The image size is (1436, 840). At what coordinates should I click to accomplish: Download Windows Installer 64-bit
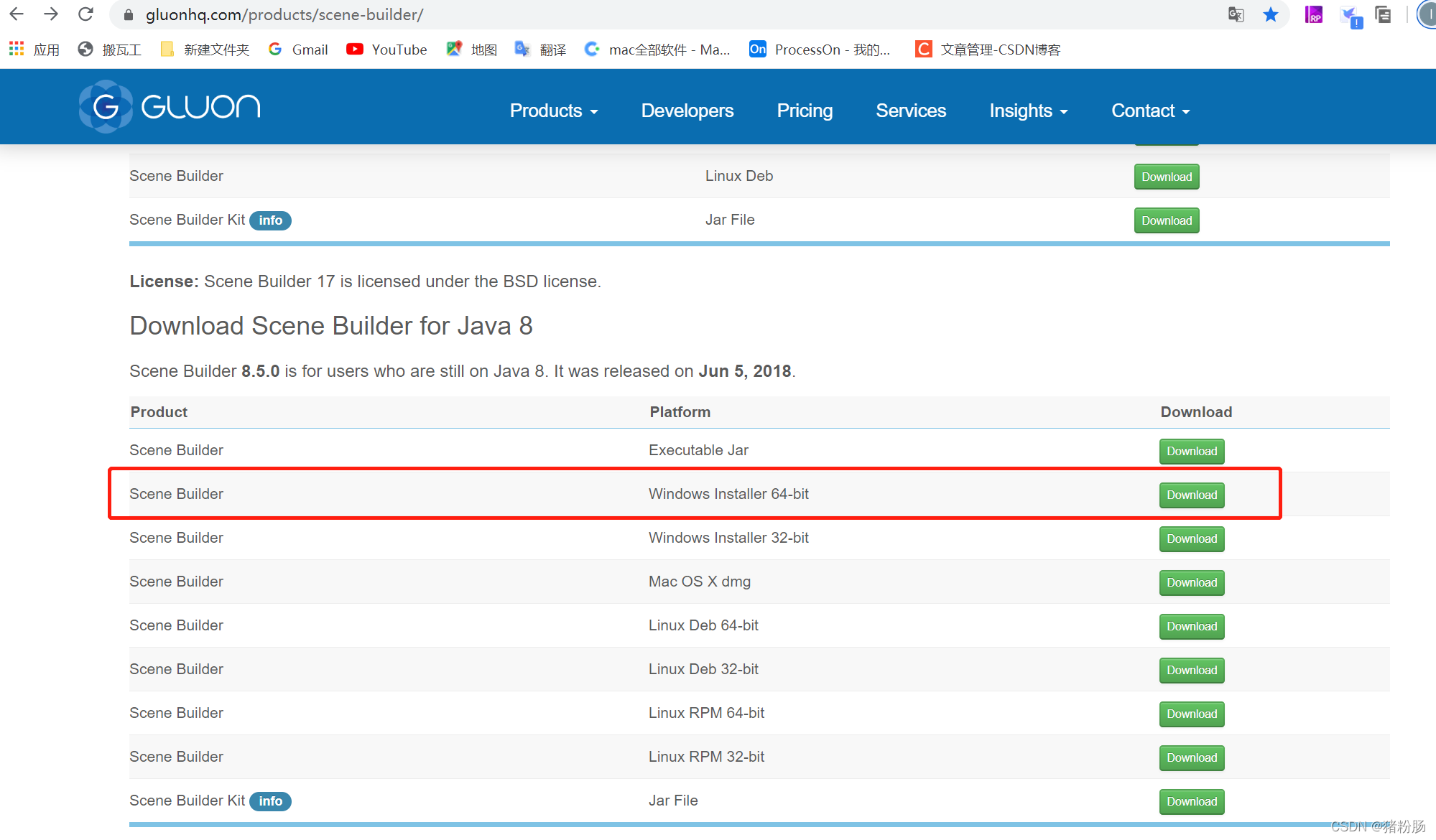tap(1192, 495)
